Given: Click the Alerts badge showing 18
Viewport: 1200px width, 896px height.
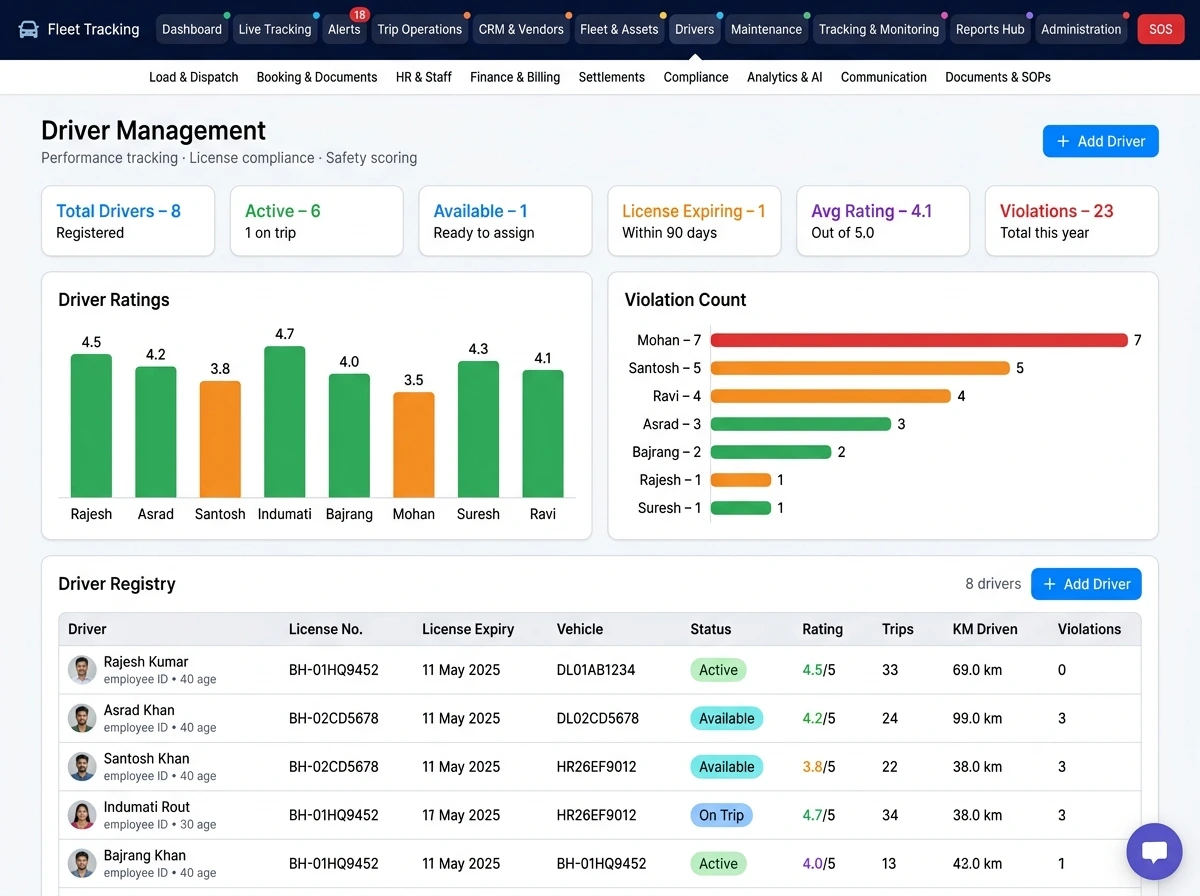Looking at the screenshot, I should (359, 15).
